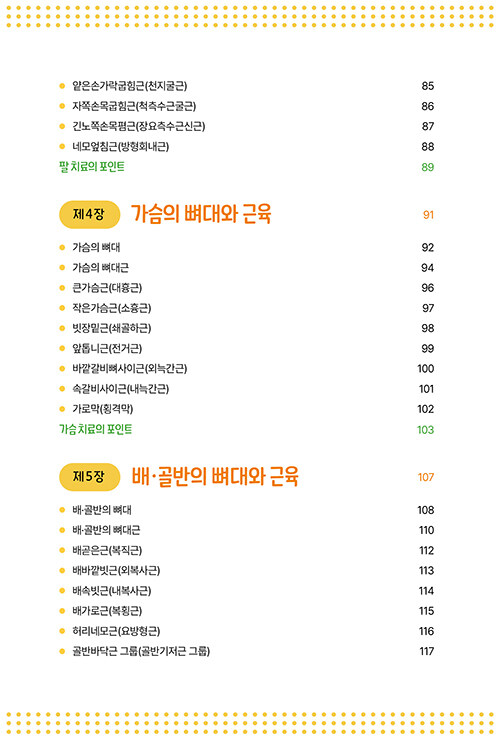500x740 pixels.
Task: Click the bullet dot beside 가슴의 뼈대
Action: point(62,247)
